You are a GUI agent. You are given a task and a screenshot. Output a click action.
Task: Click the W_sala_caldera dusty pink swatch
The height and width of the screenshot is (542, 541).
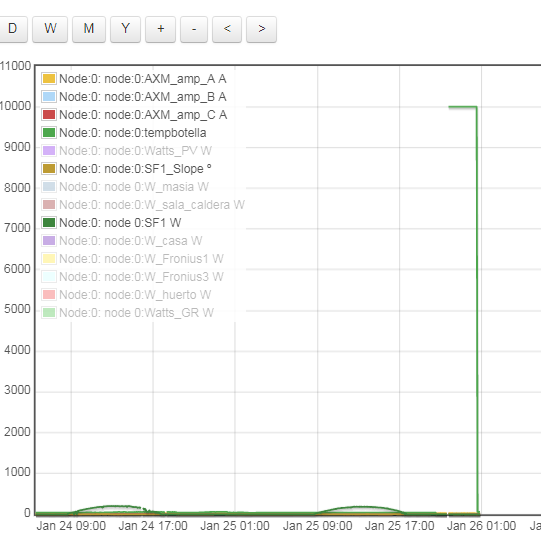[x=49, y=204]
